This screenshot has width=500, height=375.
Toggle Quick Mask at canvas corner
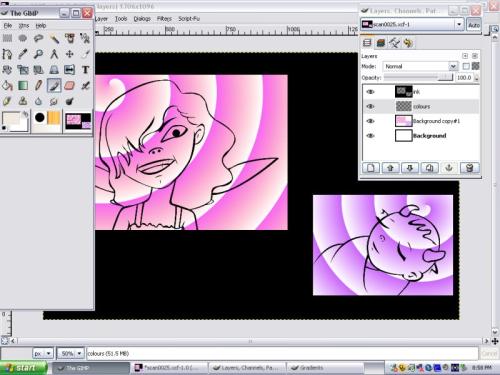(4, 341)
